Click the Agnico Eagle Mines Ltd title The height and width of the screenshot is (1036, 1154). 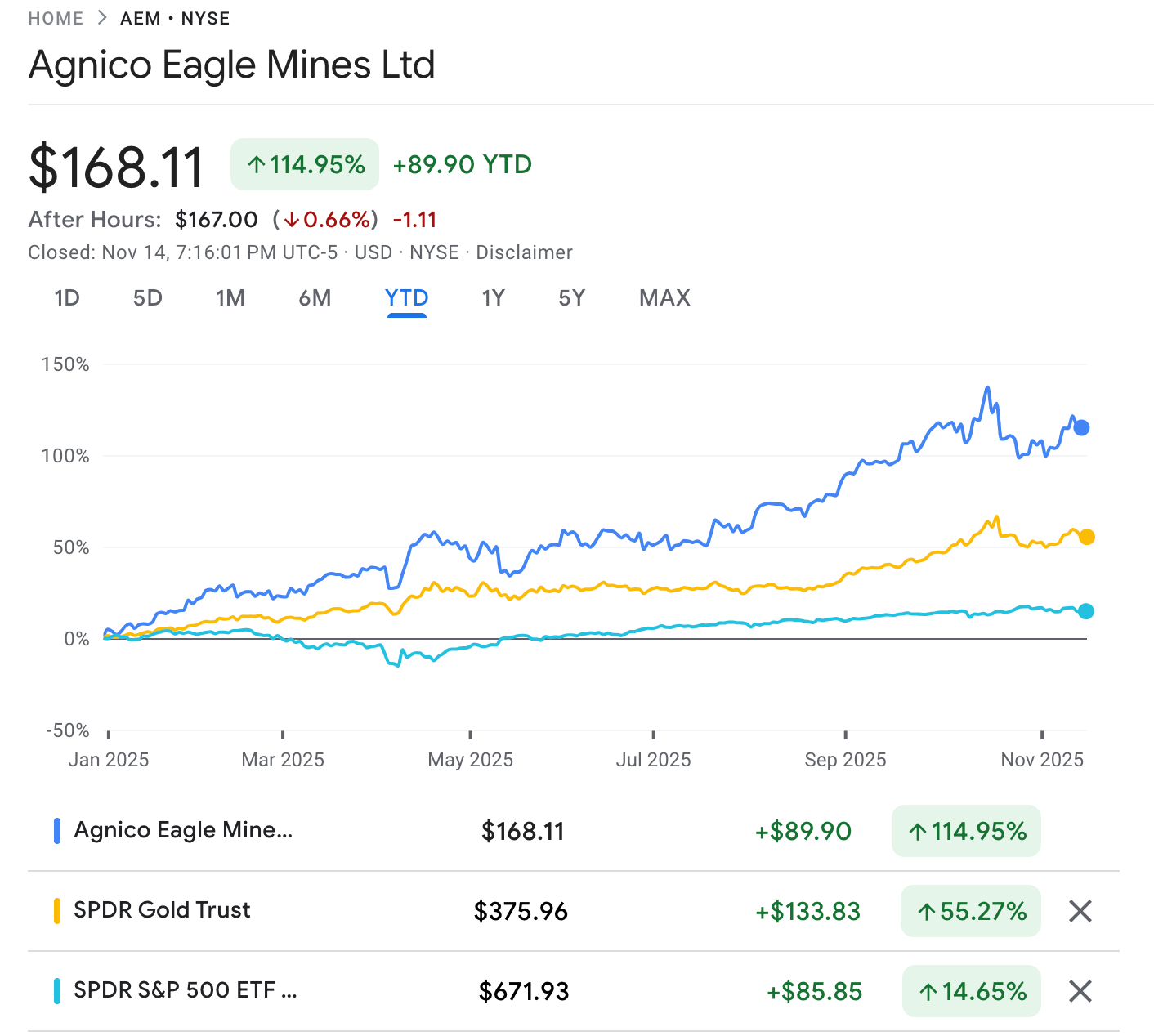(232, 65)
